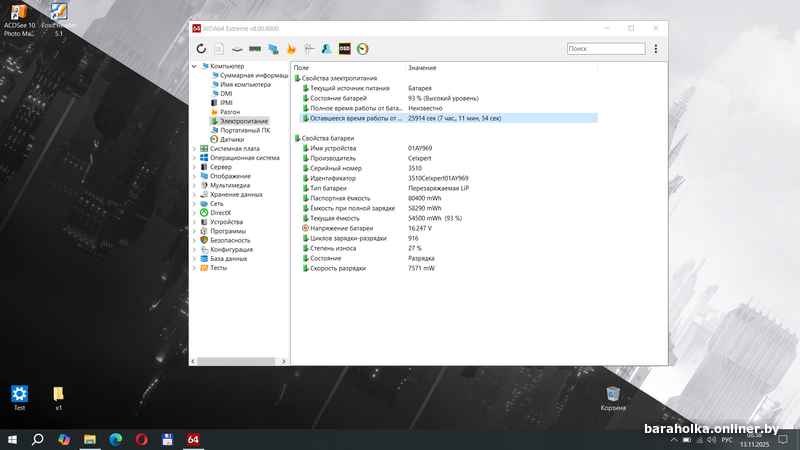Open the OSD panel toolbar icon
This screenshot has height=450, width=800.
coord(344,48)
